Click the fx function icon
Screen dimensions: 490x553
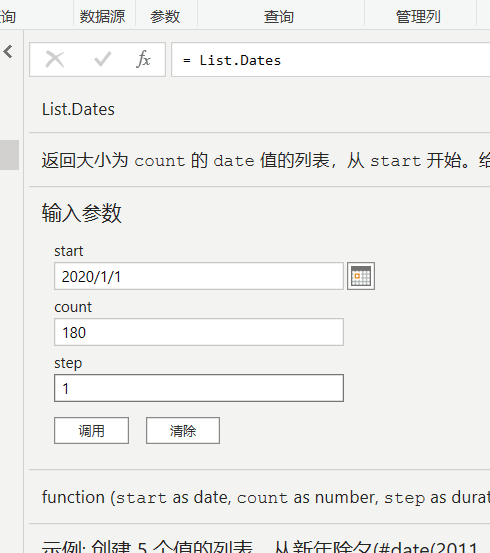[143, 59]
